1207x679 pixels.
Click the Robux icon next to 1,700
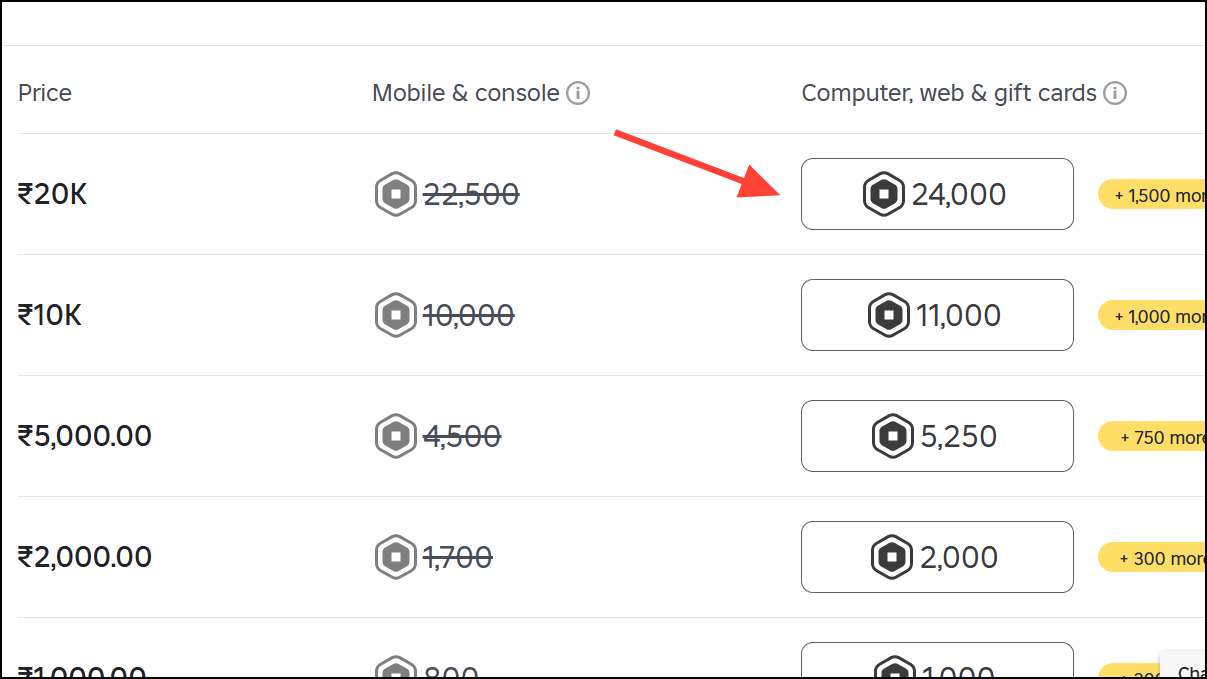[395, 557]
